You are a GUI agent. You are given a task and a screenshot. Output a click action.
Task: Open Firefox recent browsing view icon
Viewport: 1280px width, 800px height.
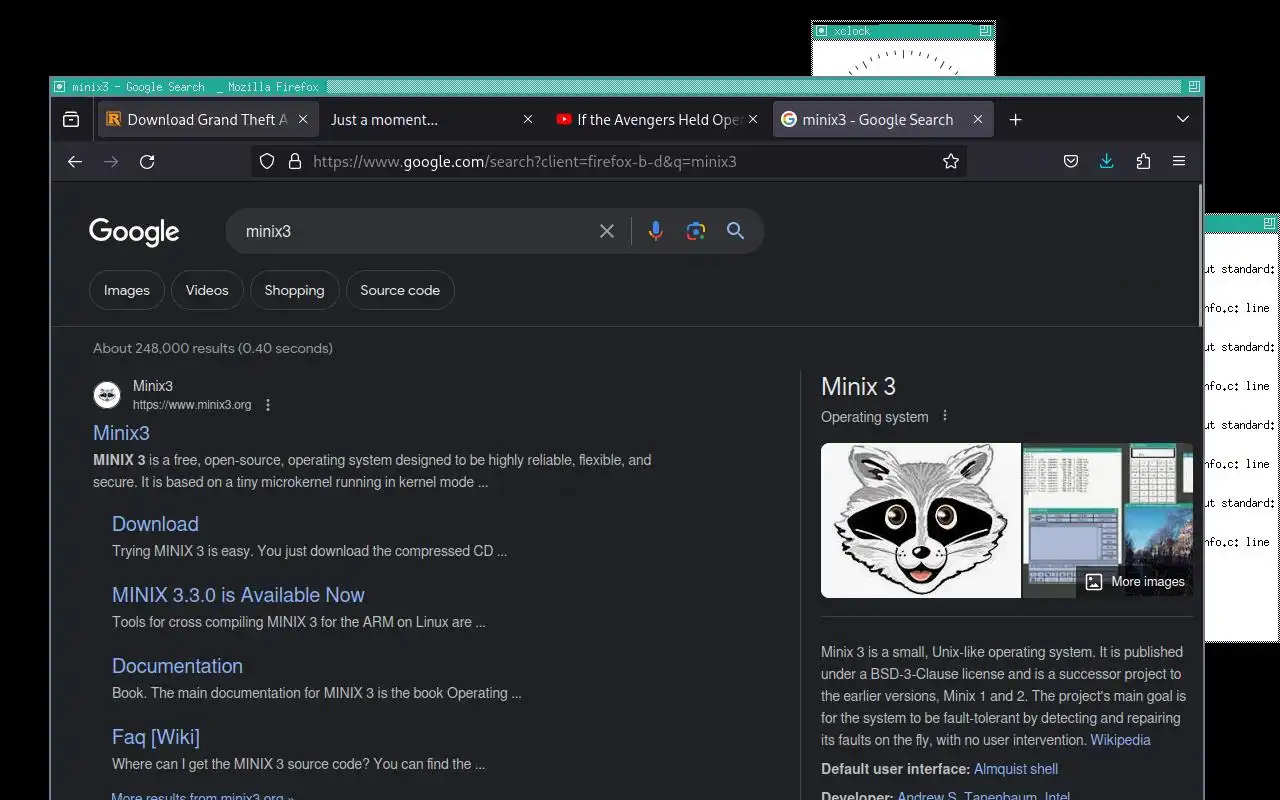click(x=71, y=119)
